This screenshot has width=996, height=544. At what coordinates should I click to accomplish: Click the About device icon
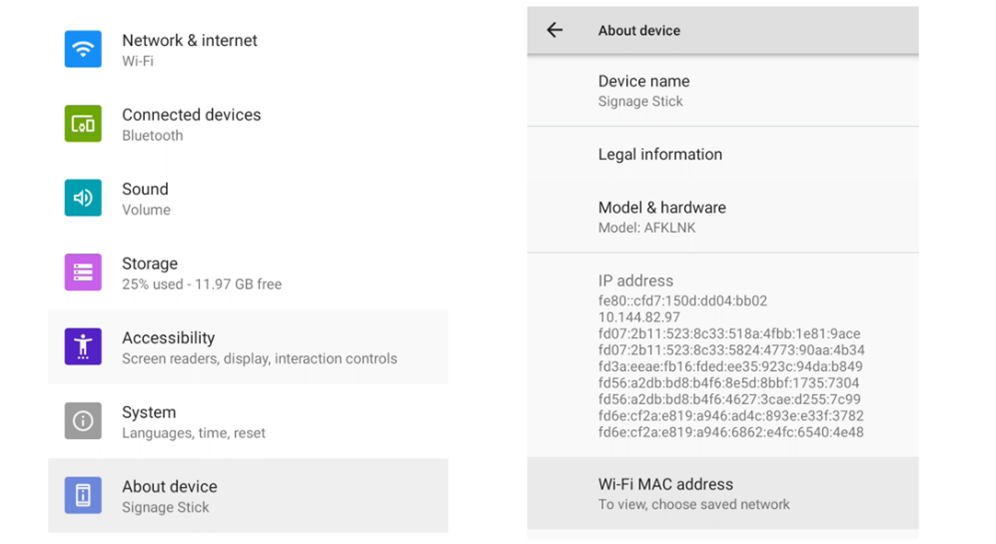click(83, 495)
